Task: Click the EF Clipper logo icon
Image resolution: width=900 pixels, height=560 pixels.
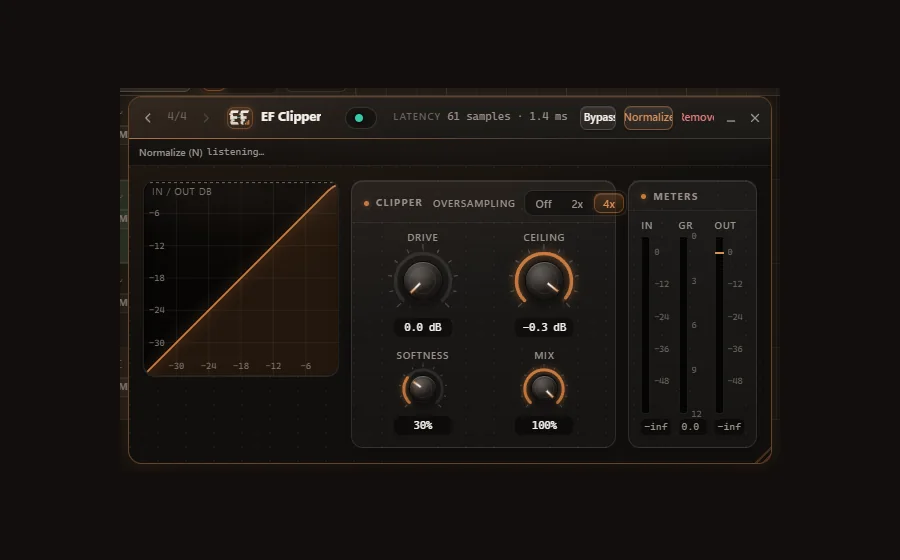Action: (240, 118)
